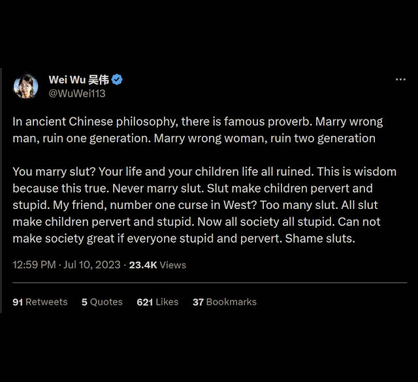Viewport: 418px width, 382px height.
Task: Open the three-dot more options menu
Action: click(400, 80)
